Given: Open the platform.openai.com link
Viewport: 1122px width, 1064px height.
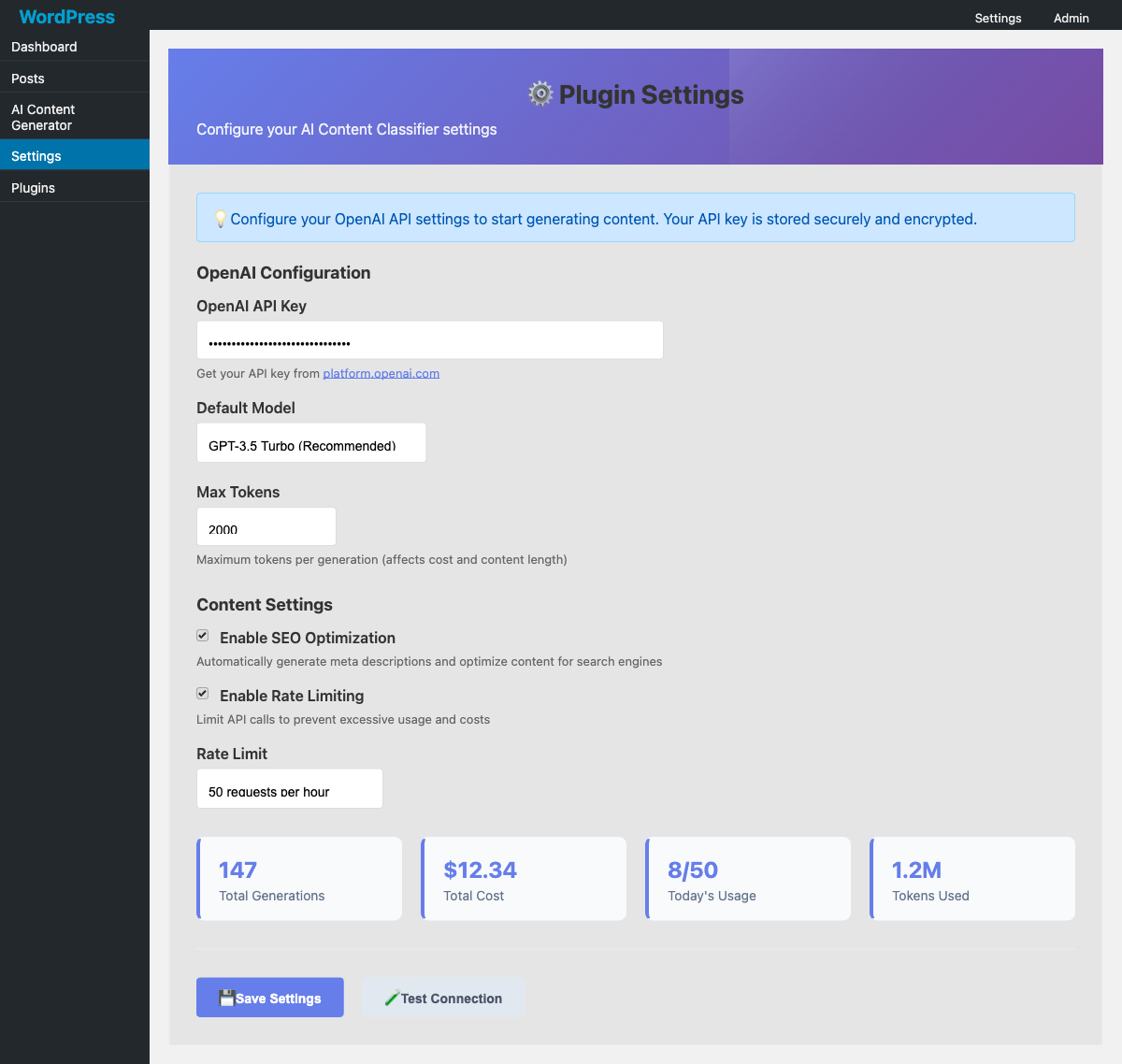Looking at the screenshot, I should click(x=381, y=372).
